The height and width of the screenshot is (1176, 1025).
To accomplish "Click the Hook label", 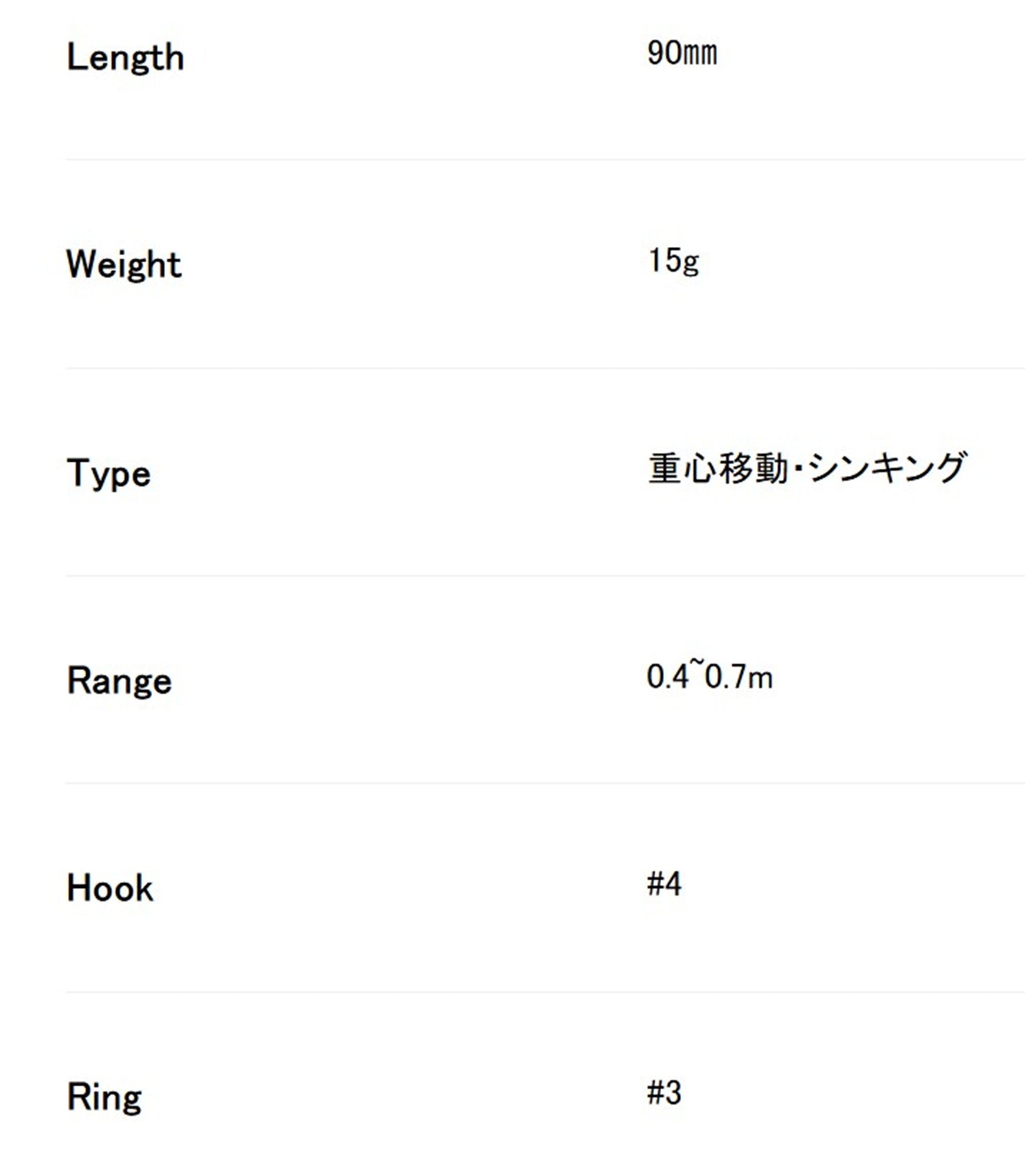I will point(110,888).
